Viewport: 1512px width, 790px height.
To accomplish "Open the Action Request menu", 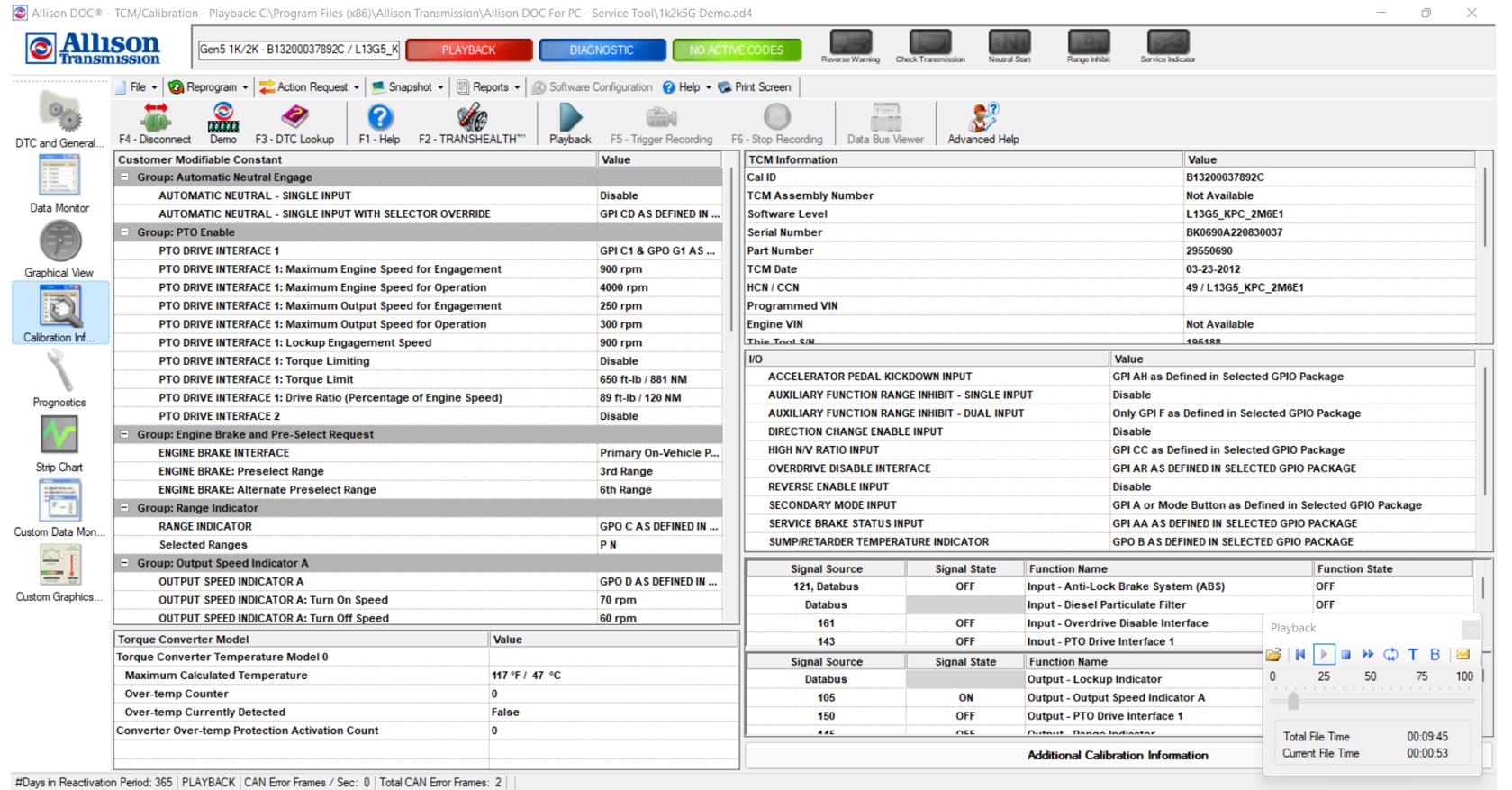I will [x=311, y=87].
